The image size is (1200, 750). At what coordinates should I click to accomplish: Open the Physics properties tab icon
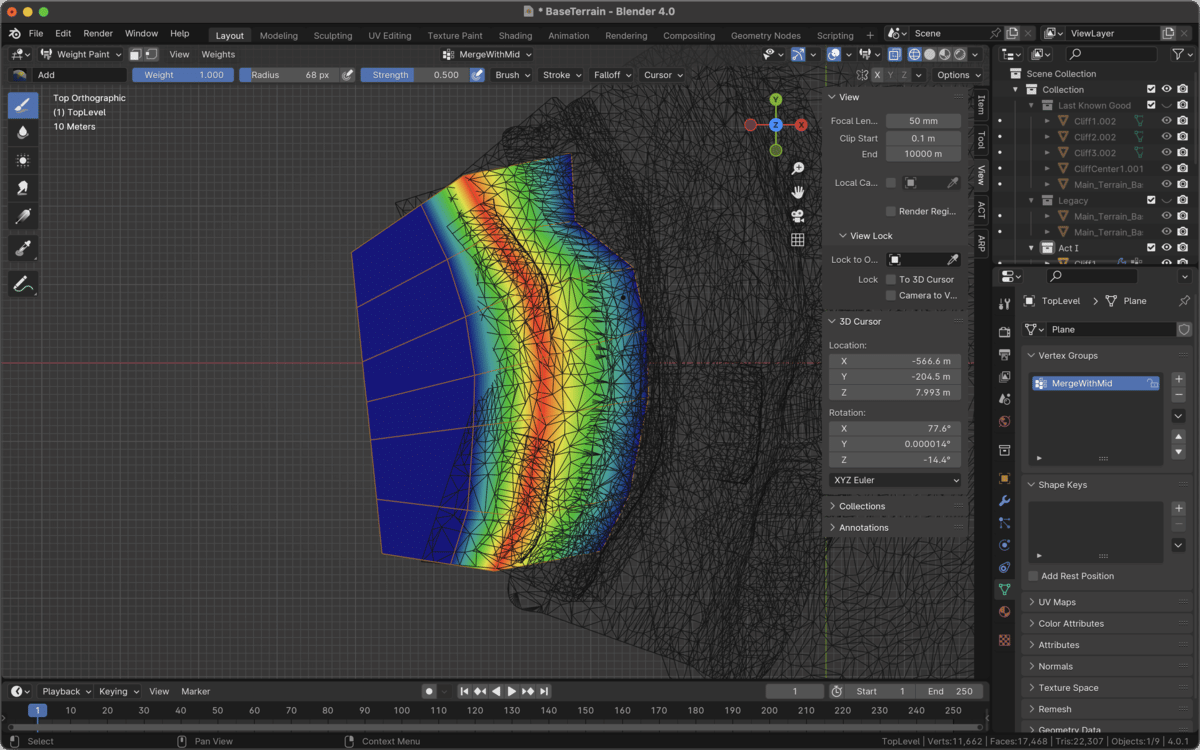[1005, 545]
